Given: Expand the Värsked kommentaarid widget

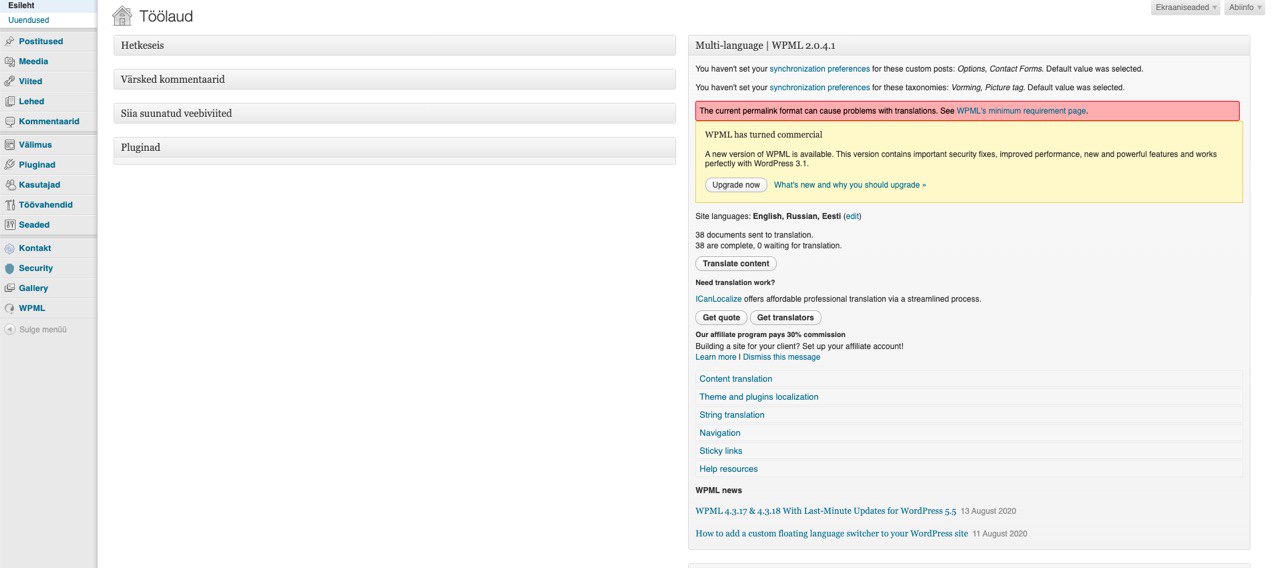Looking at the screenshot, I should [x=395, y=79].
